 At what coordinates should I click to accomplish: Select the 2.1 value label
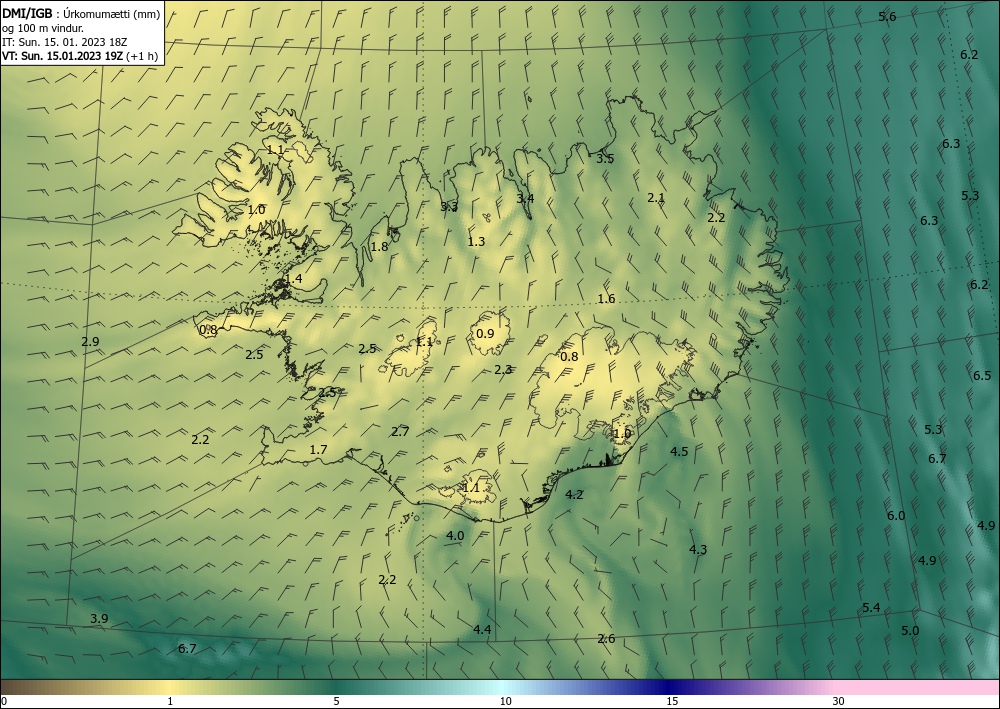(x=656, y=198)
